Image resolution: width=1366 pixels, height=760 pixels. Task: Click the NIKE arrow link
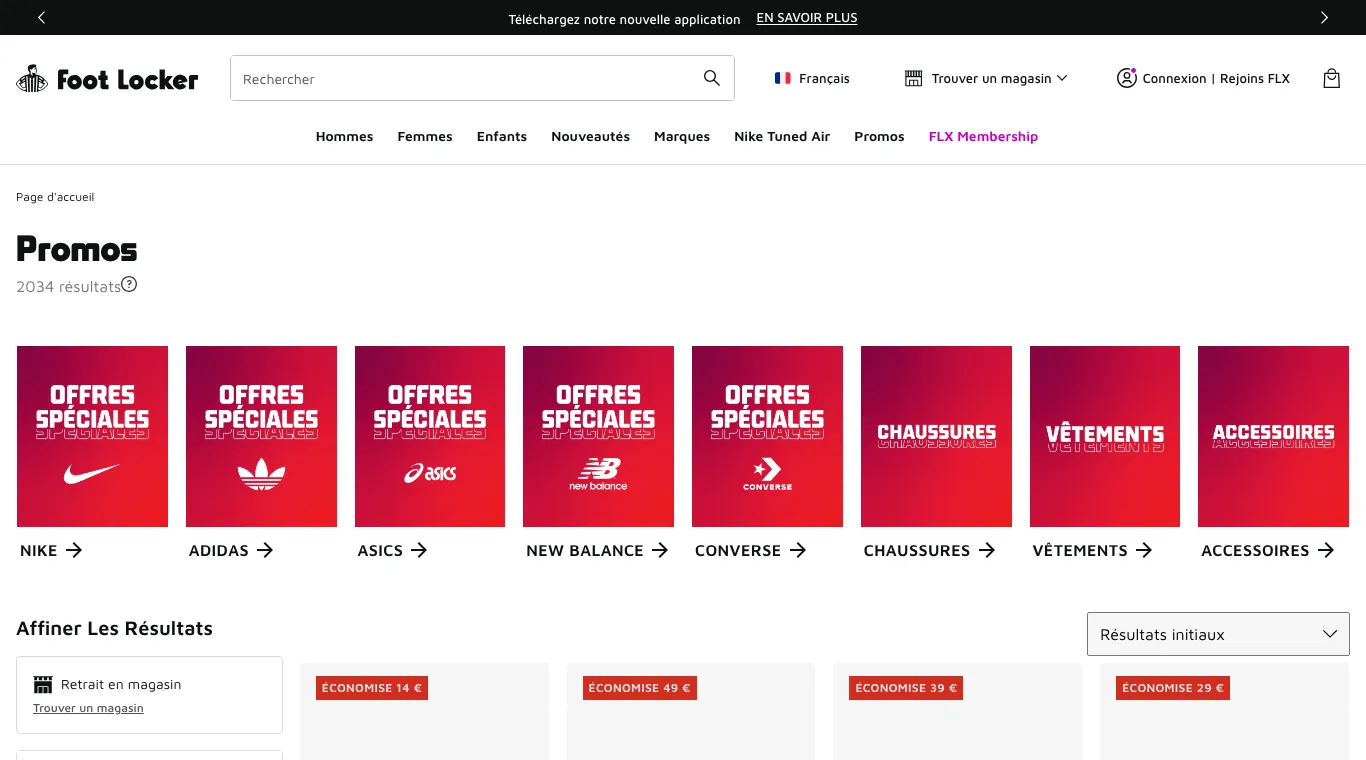point(51,550)
